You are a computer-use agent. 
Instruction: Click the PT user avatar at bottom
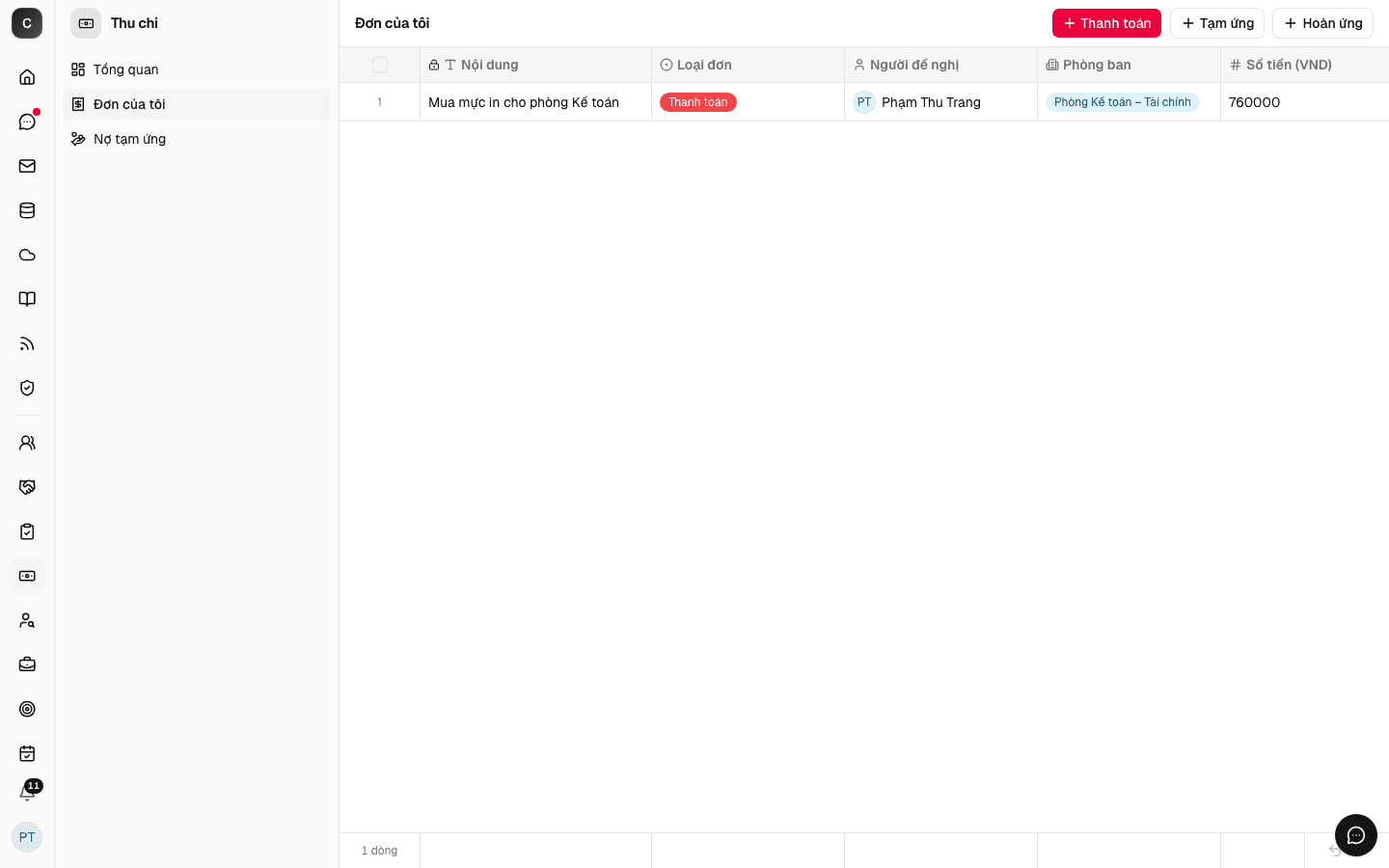pos(27,837)
